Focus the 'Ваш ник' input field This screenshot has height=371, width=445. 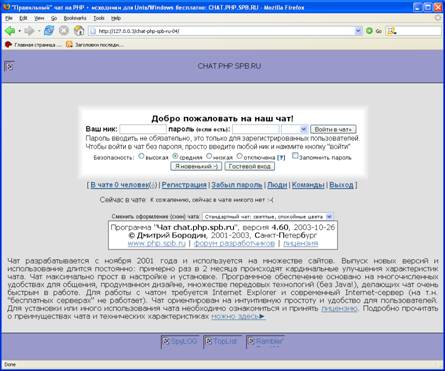point(143,129)
